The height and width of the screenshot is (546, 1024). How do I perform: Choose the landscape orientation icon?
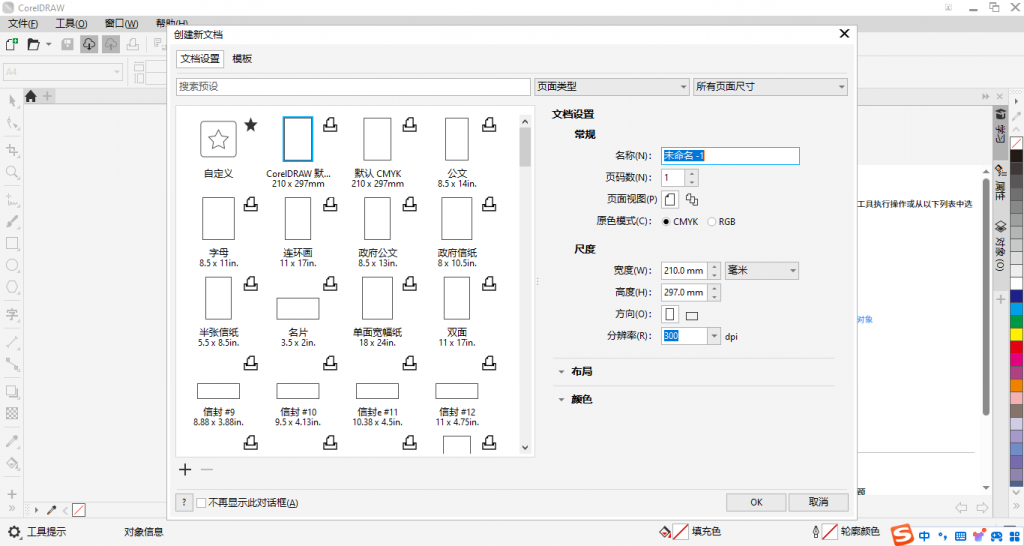692,315
